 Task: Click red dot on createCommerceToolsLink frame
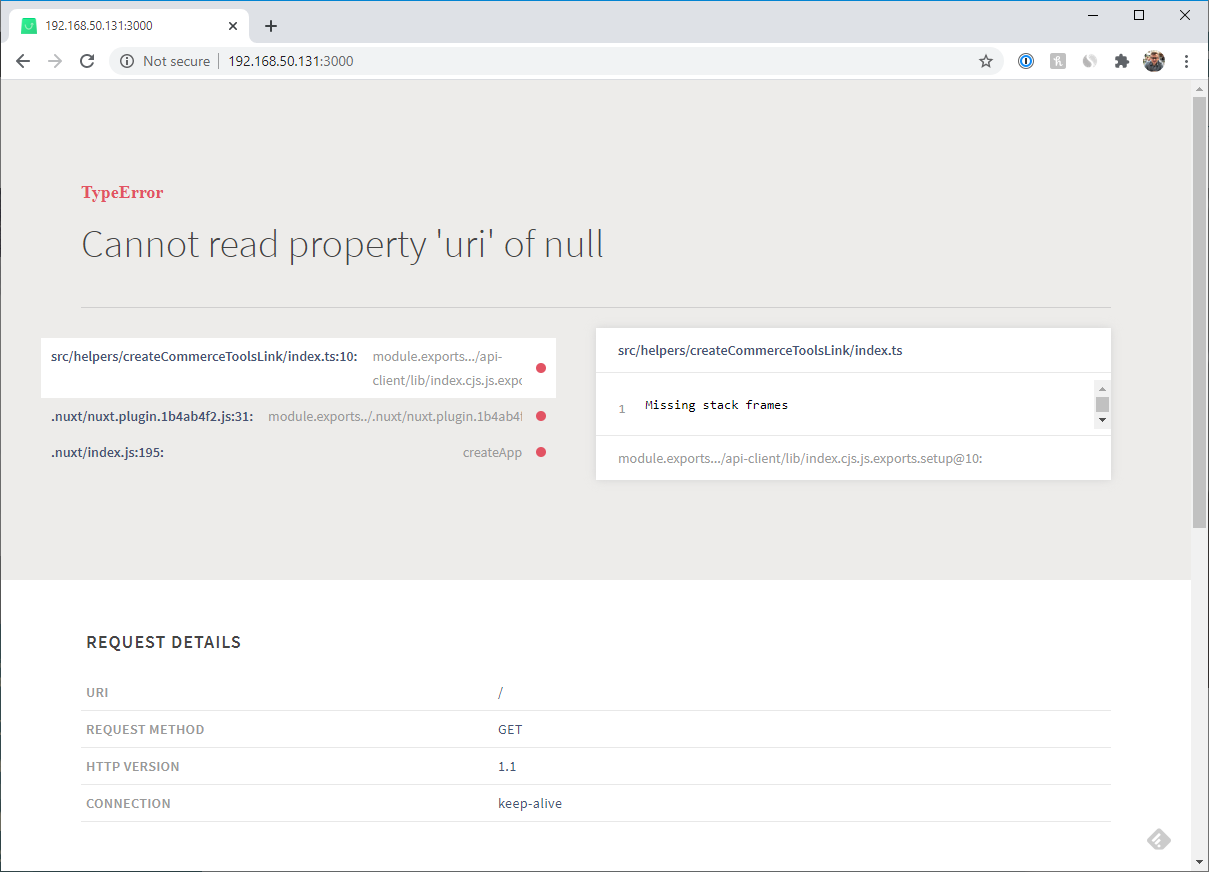541,368
